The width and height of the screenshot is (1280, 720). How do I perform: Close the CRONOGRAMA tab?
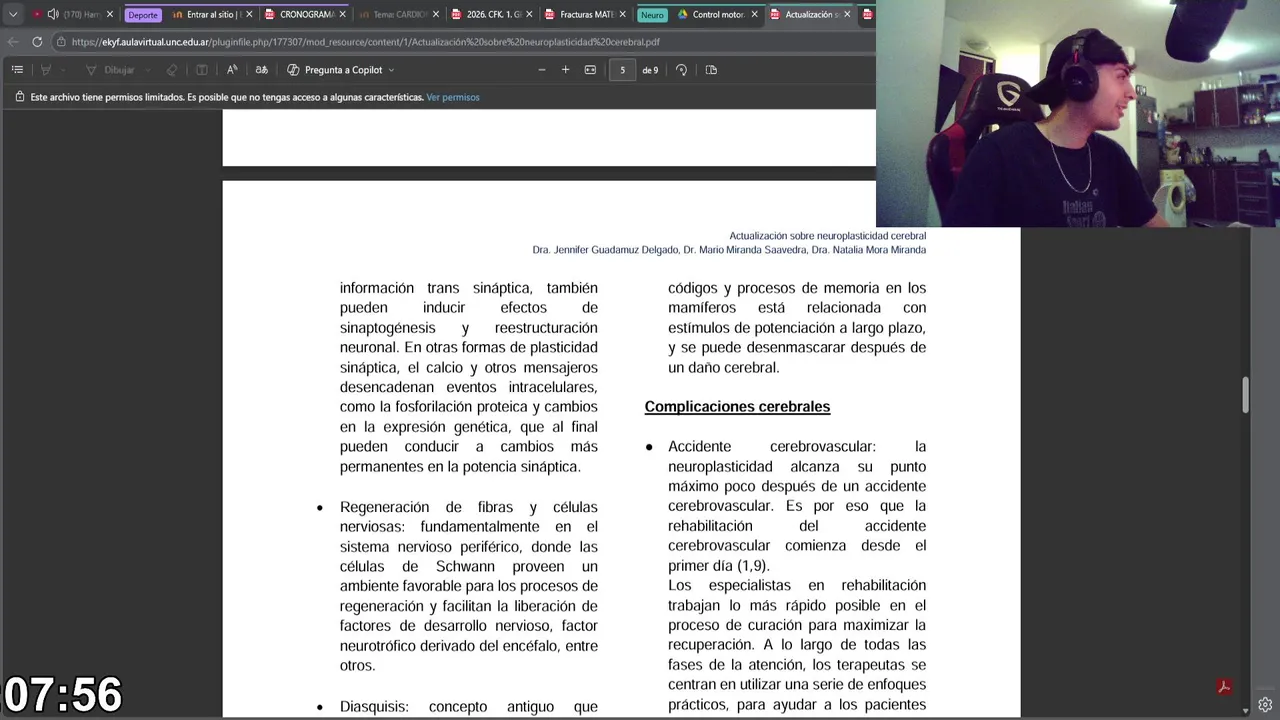[x=342, y=14]
